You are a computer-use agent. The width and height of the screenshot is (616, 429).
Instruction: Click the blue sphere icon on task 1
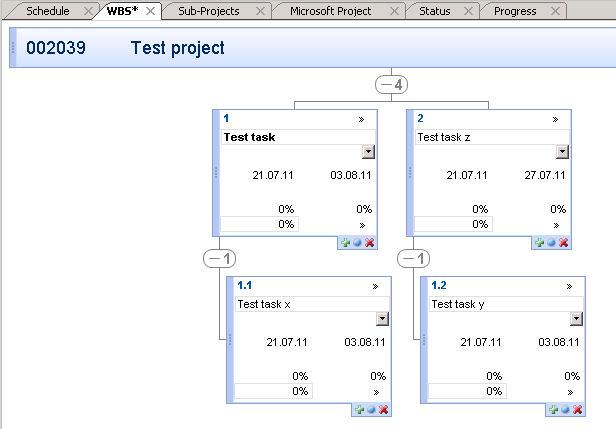(x=357, y=243)
